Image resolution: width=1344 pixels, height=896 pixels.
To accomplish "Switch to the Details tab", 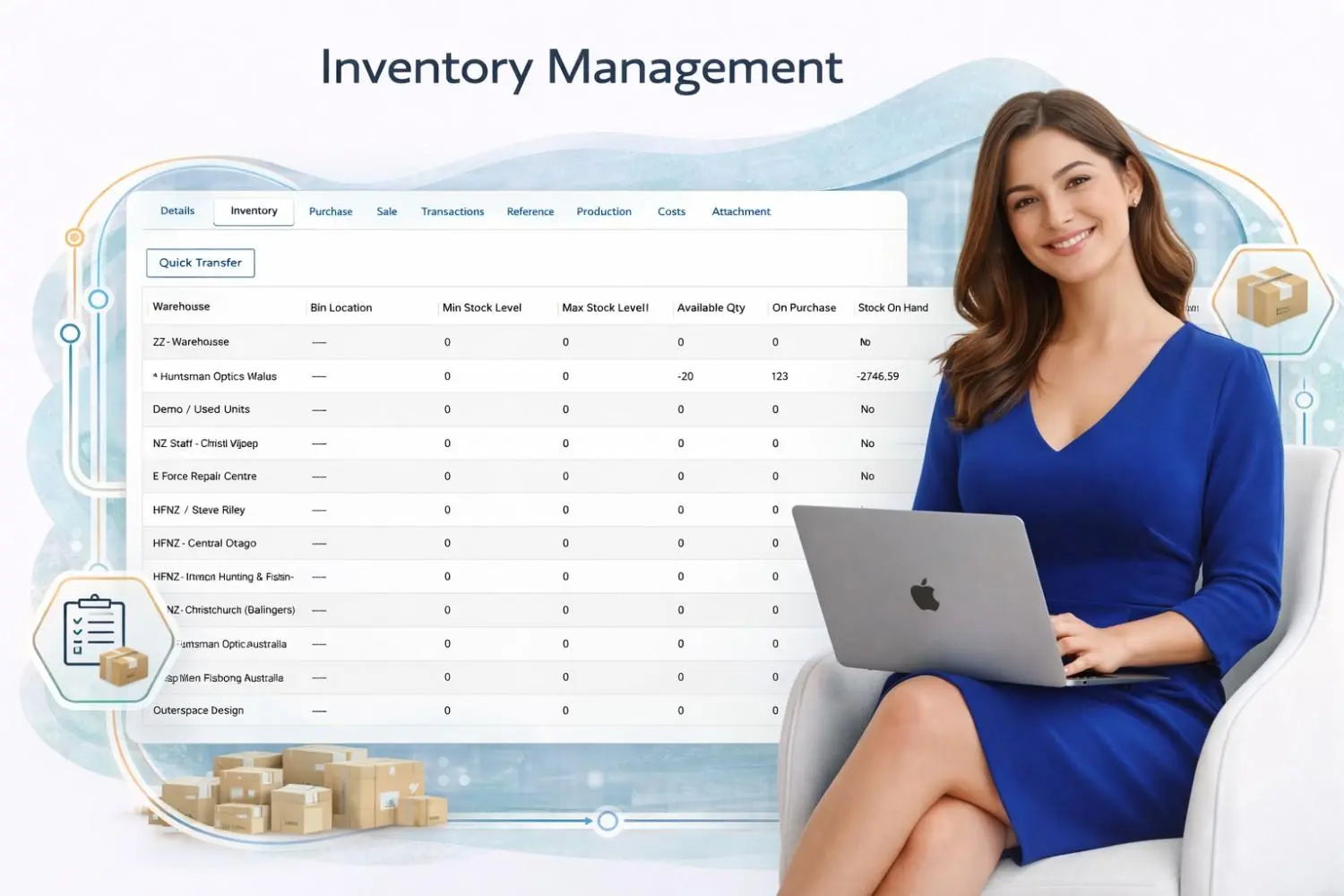I will 177,211.
